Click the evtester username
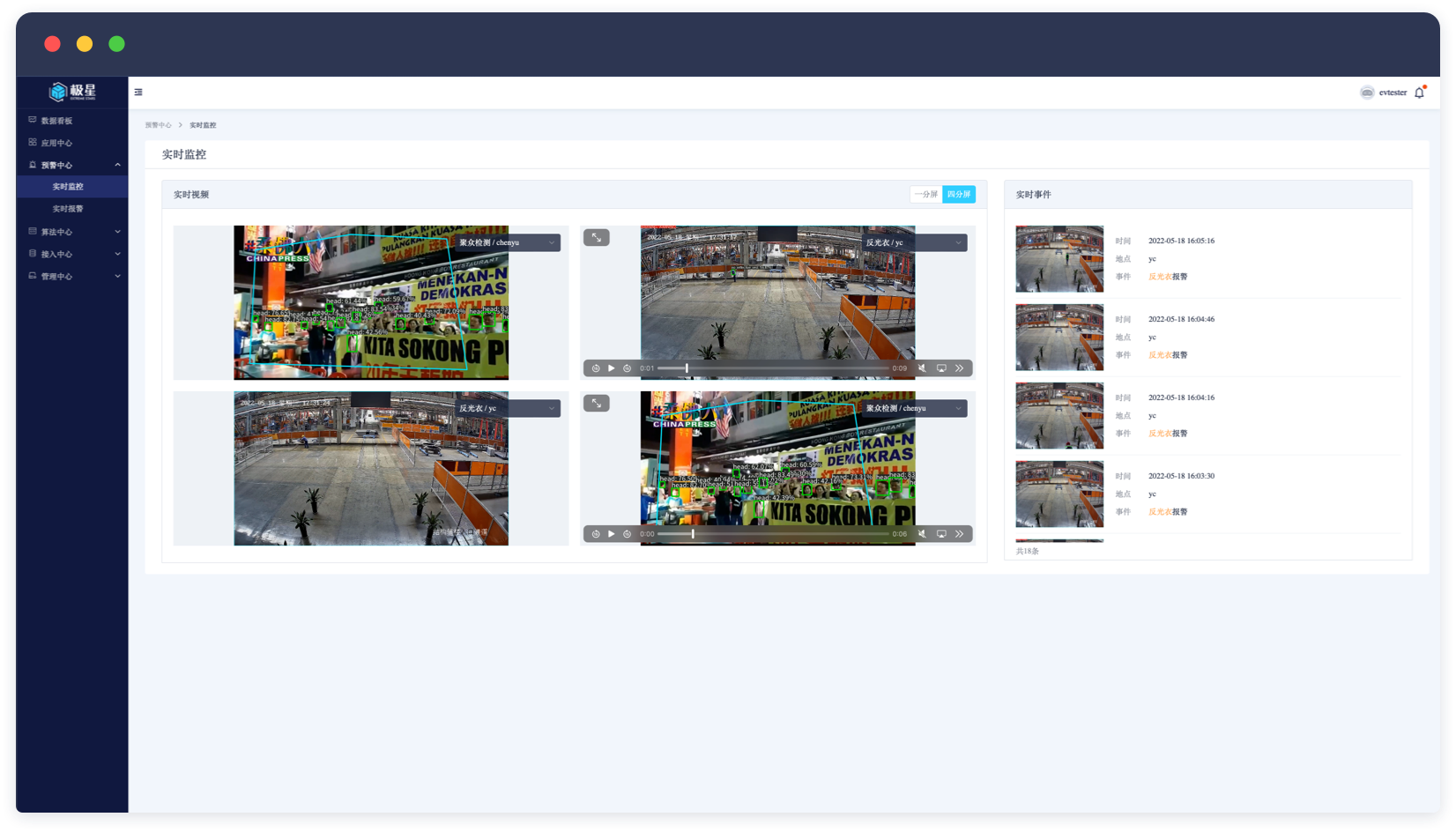Viewport: 1456px width, 832px height. 1393,93
